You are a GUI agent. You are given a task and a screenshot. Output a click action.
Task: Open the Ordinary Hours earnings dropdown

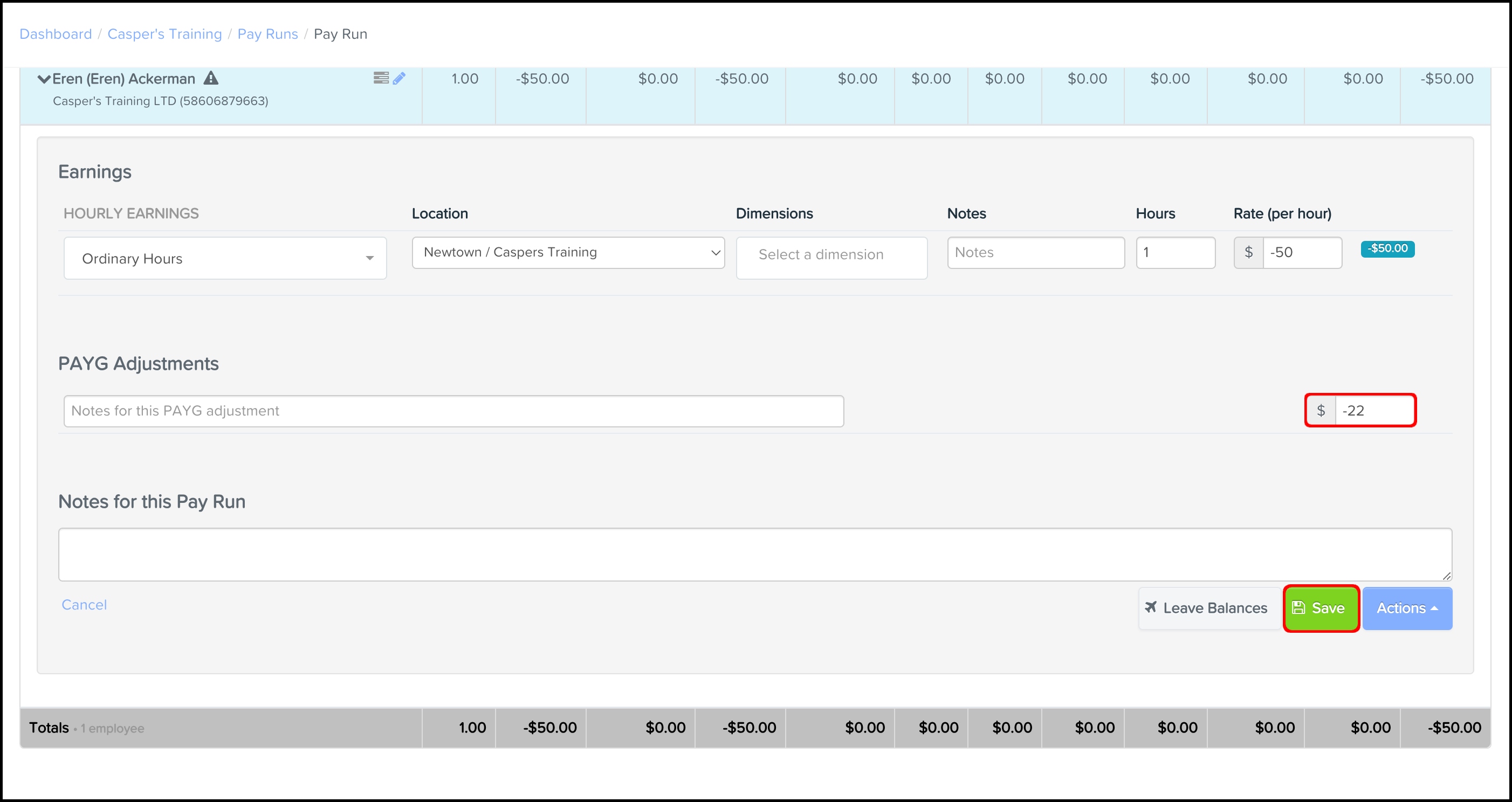tap(225, 258)
